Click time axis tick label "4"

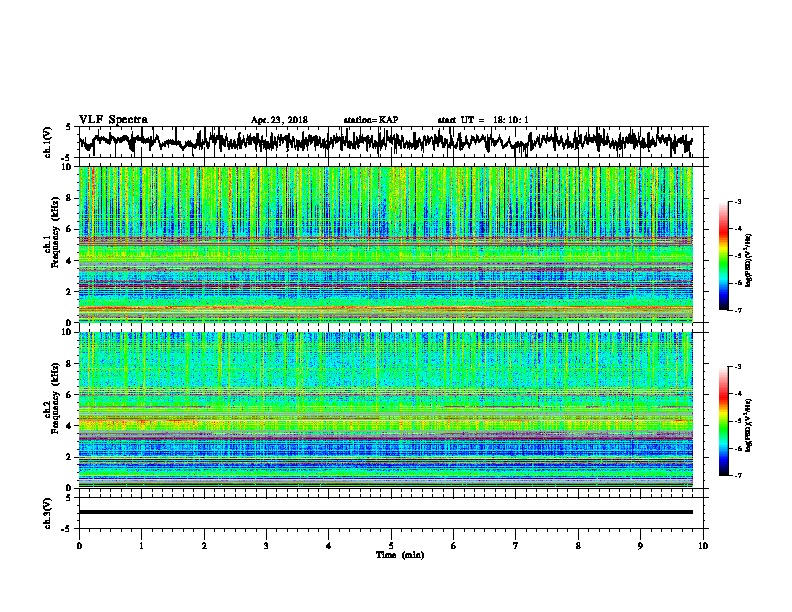click(329, 545)
